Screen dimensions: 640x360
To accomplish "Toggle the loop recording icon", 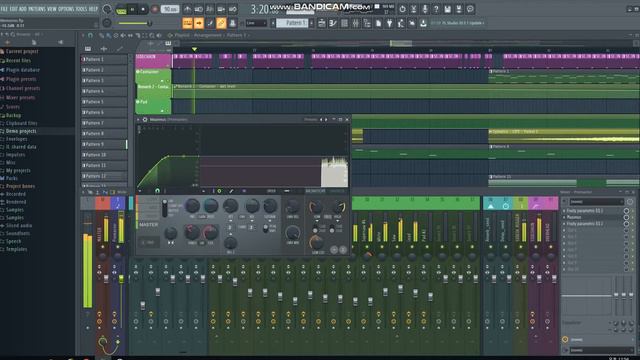I will click(233, 9).
